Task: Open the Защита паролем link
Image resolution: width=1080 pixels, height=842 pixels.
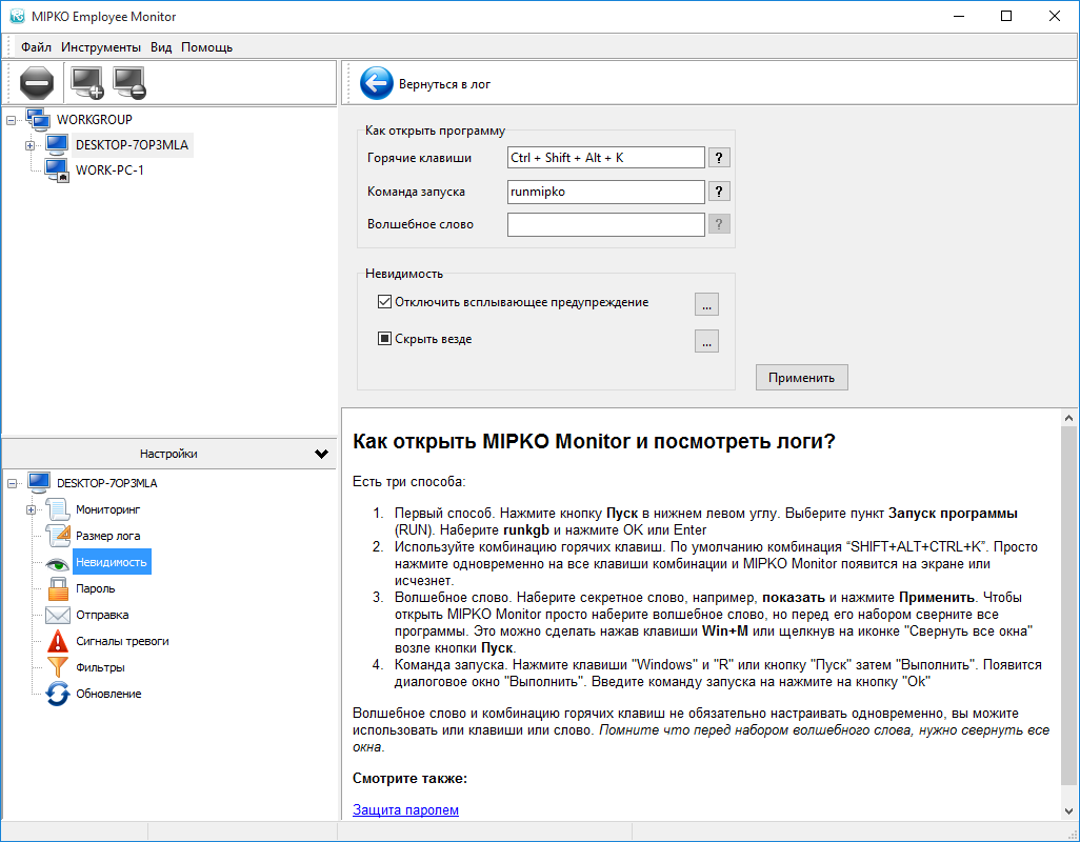Action: point(405,810)
